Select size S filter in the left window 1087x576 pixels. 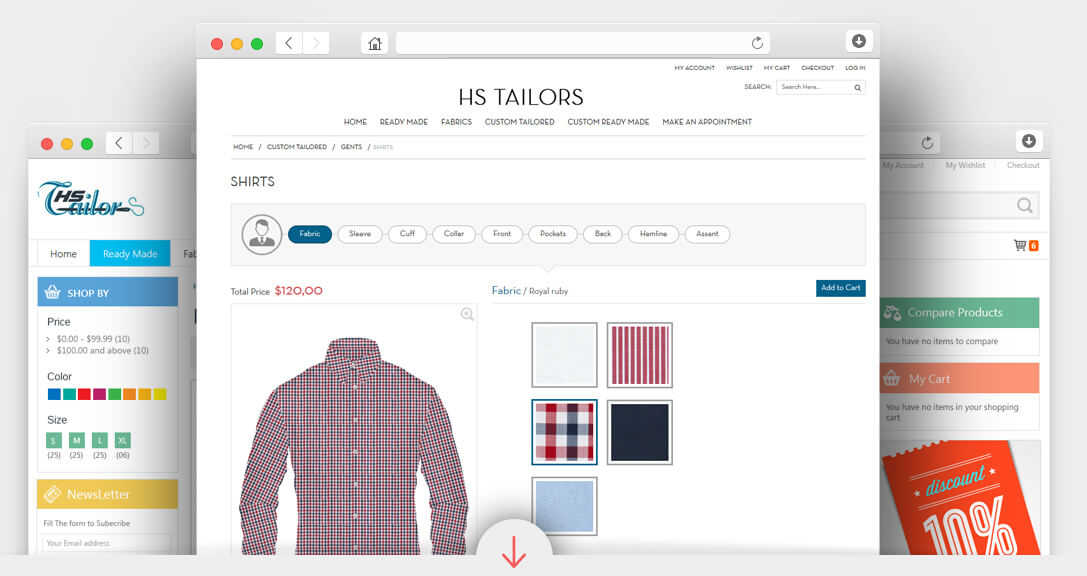54,440
